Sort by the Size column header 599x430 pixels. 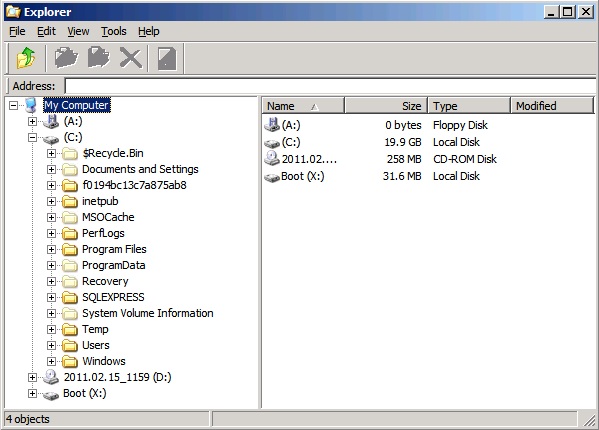point(386,106)
